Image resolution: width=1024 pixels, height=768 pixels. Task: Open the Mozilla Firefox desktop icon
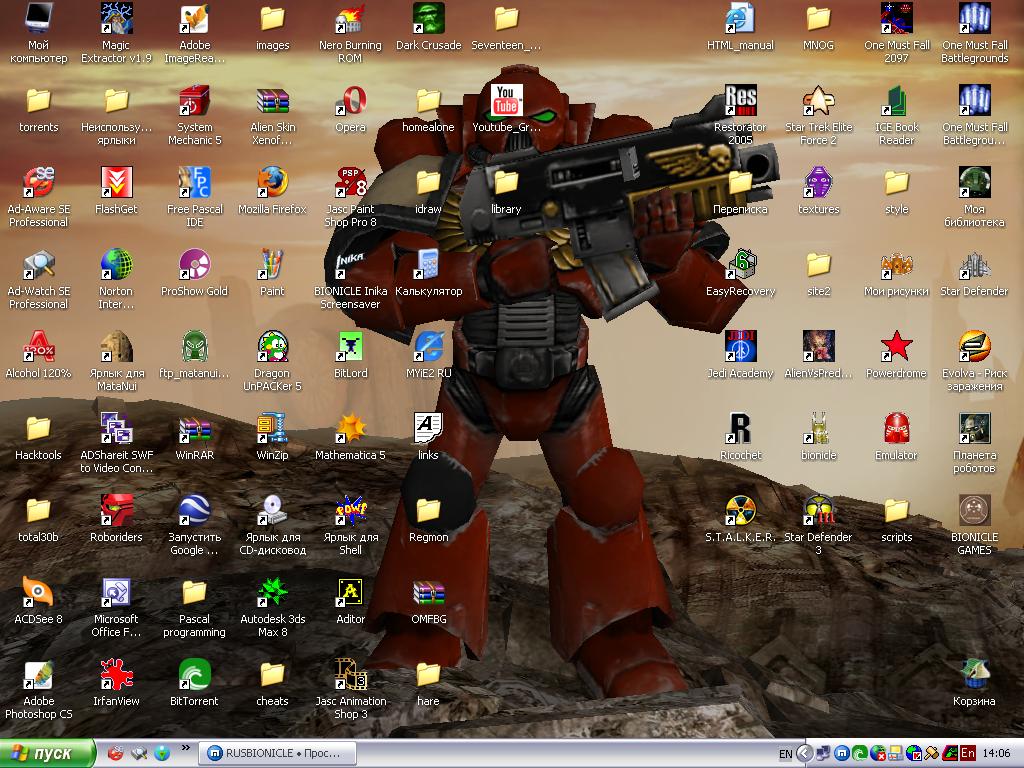[x=272, y=182]
